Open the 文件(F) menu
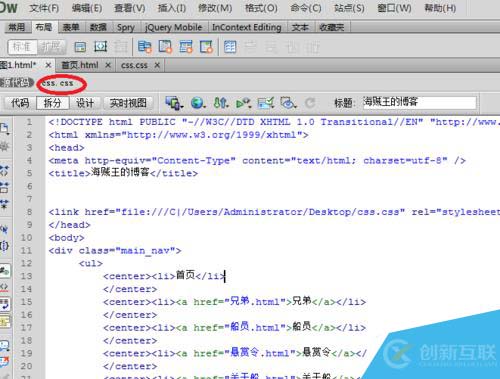Screen dimensions: 500x379 click(x=44, y=8)
